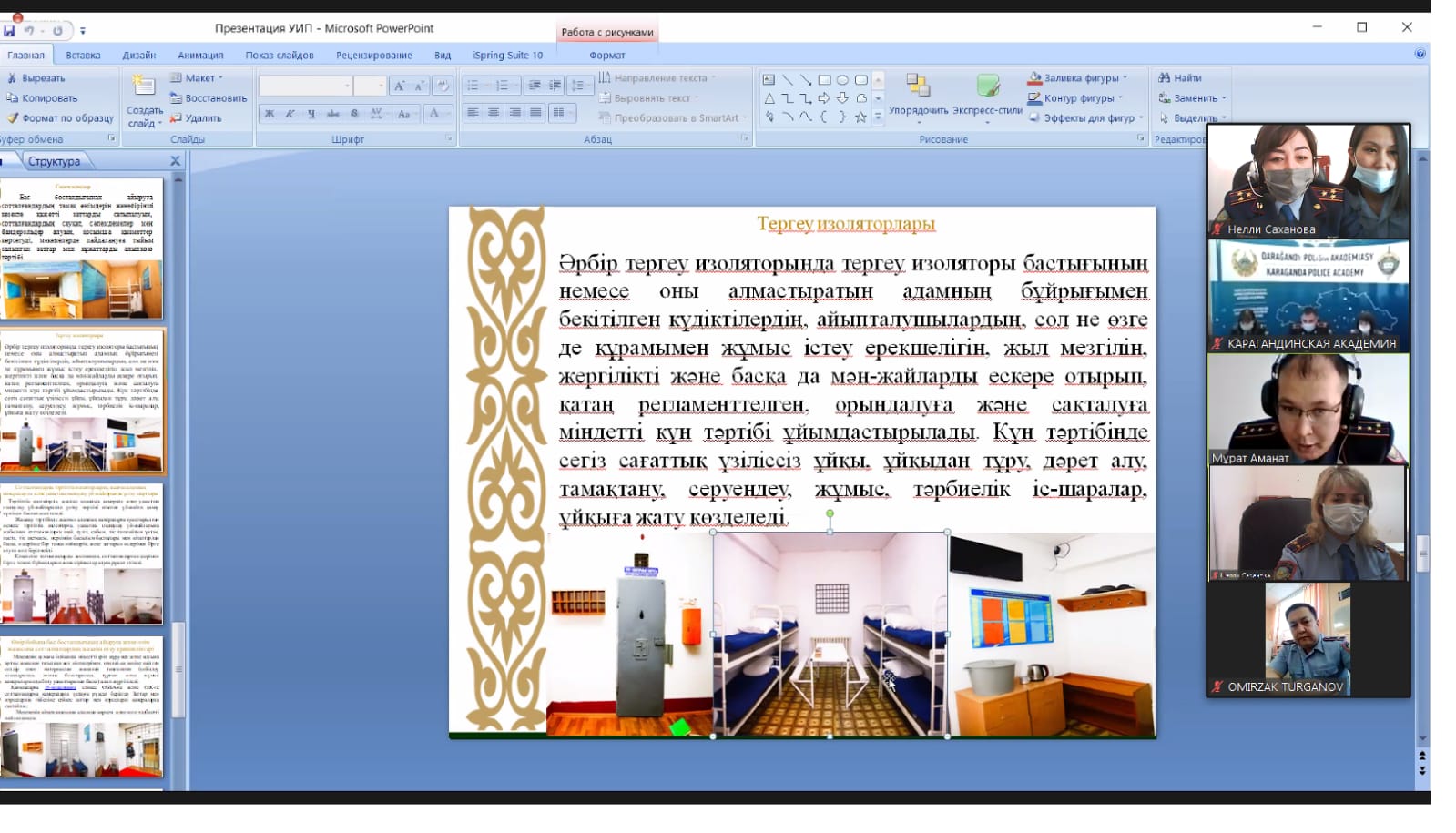The width and height of the screenshot is (1456, 833).
Task: Click the Format Painter (Формат по образцу) brush
Action: (60, 118)
